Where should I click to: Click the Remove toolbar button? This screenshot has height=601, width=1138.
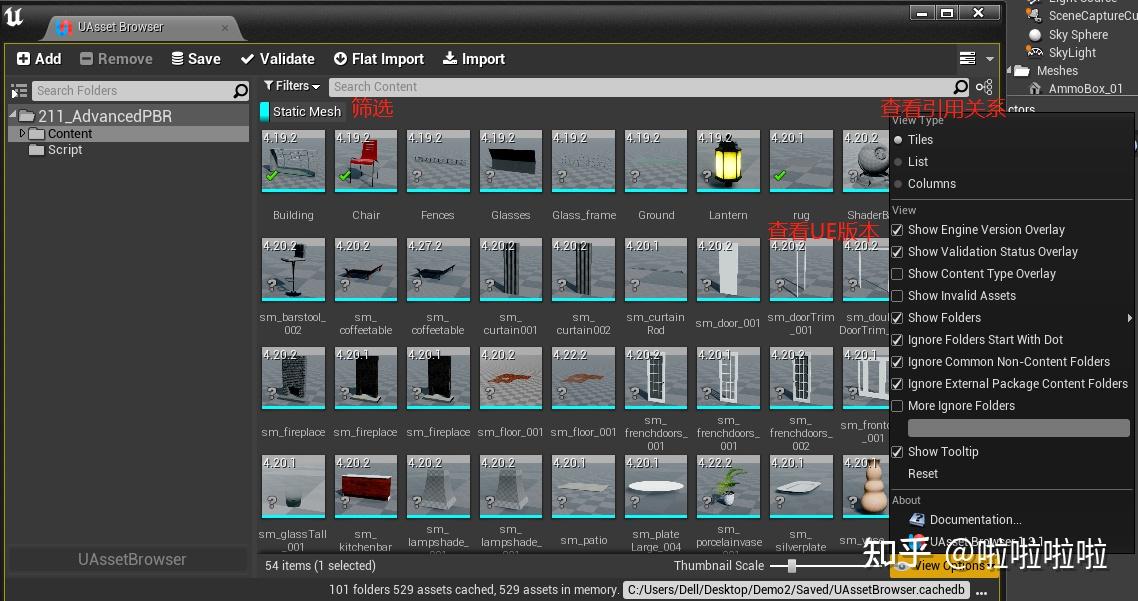[116, 59]
